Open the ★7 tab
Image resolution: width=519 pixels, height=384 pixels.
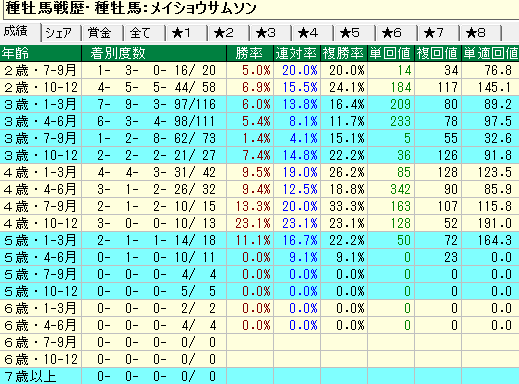439,33
